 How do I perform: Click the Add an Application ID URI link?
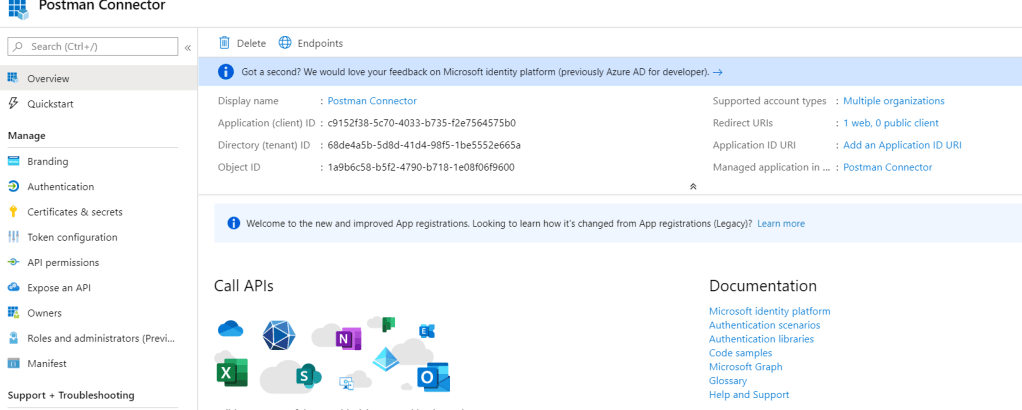(902, 145)
